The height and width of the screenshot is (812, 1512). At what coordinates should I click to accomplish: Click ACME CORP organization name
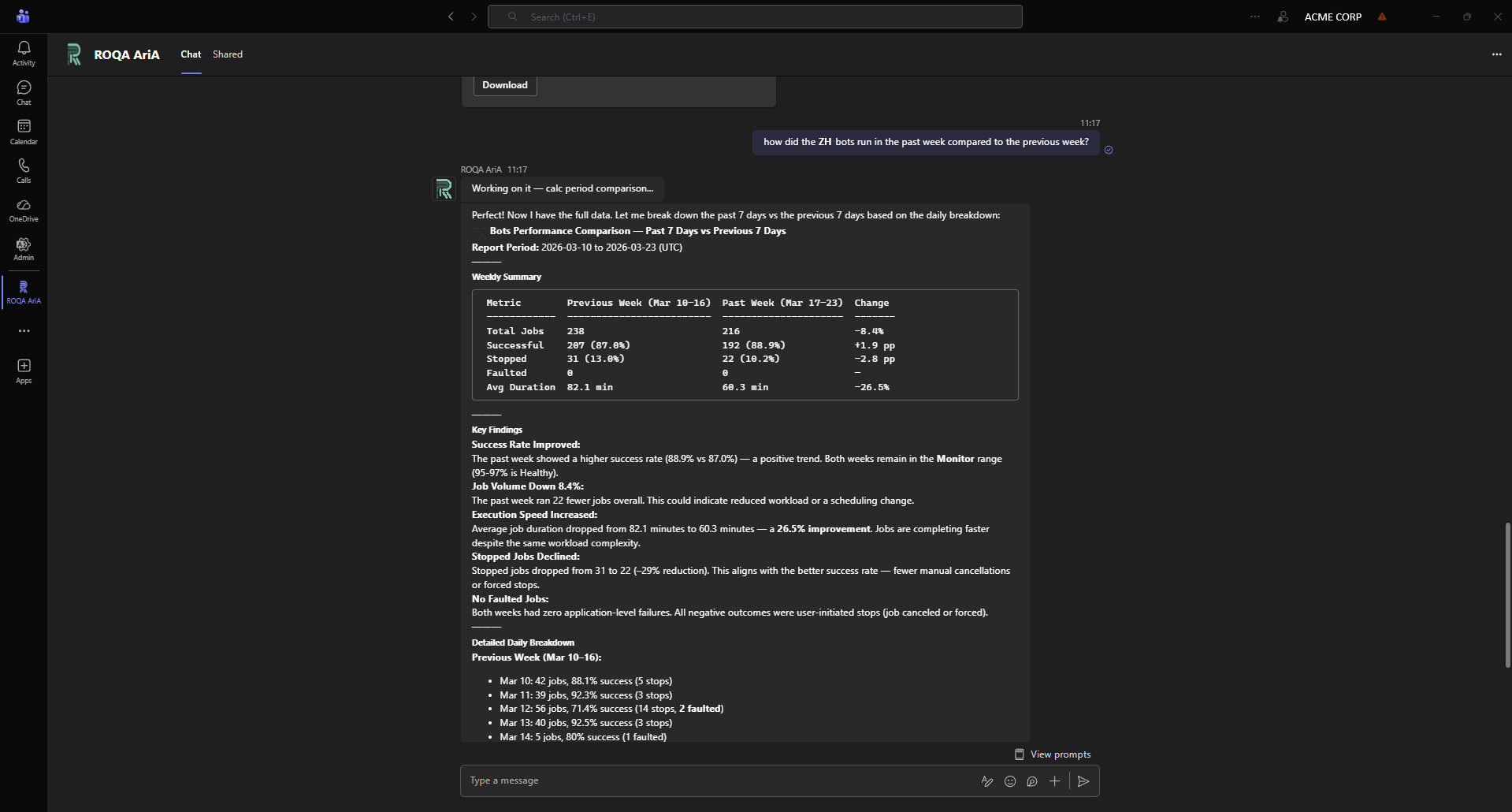[1332, 17]
